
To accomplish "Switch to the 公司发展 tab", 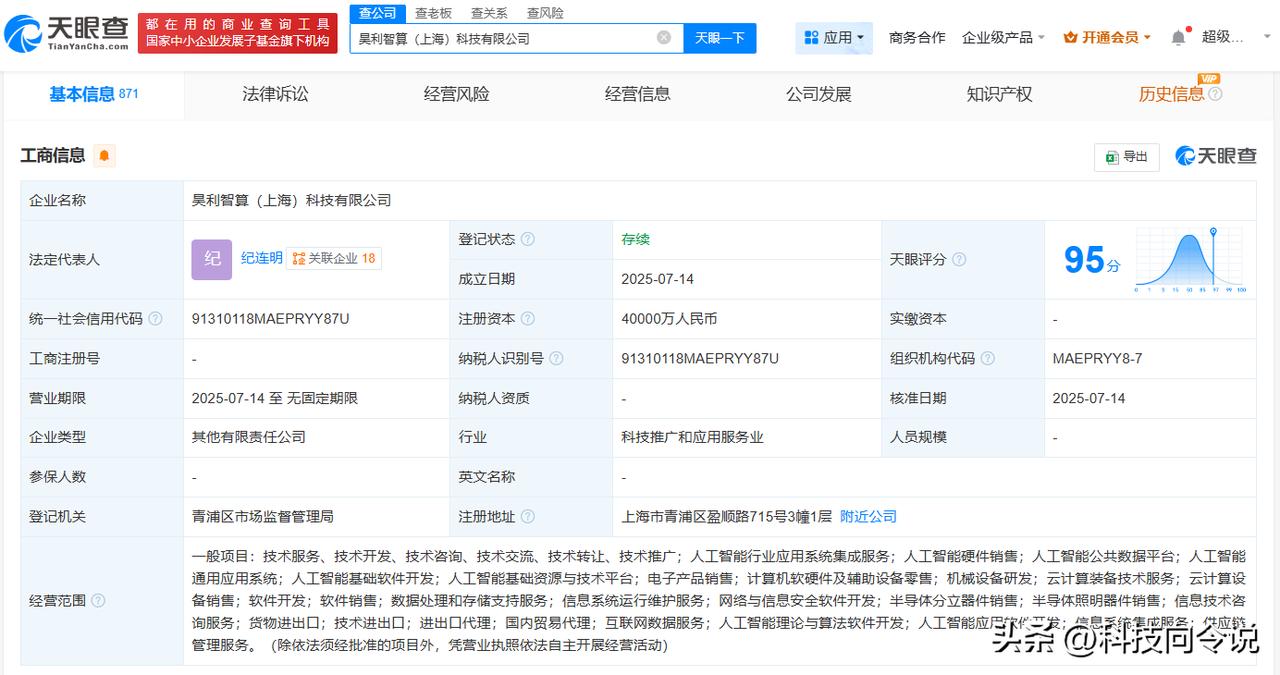I will (x=818, y=94).
